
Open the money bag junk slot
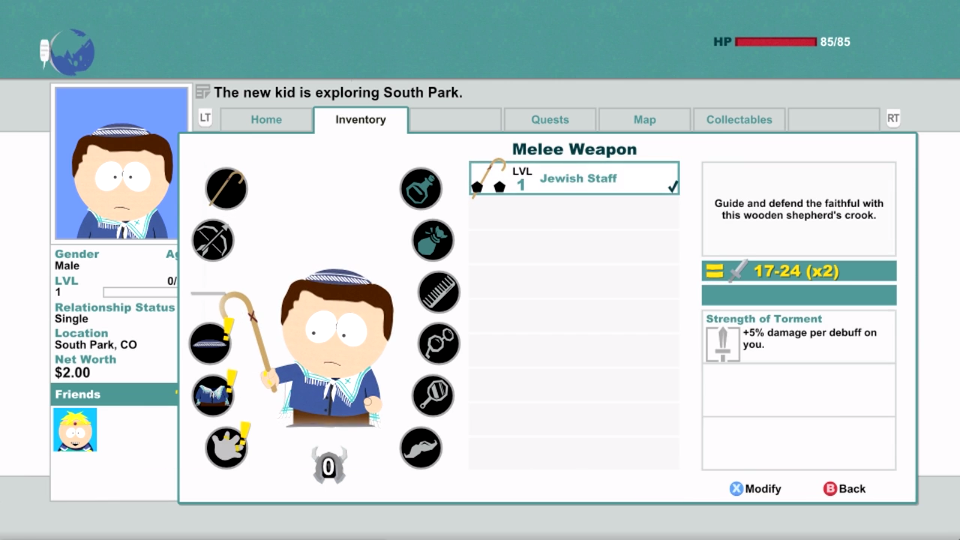pyautogui.click(x=433, y=240)
